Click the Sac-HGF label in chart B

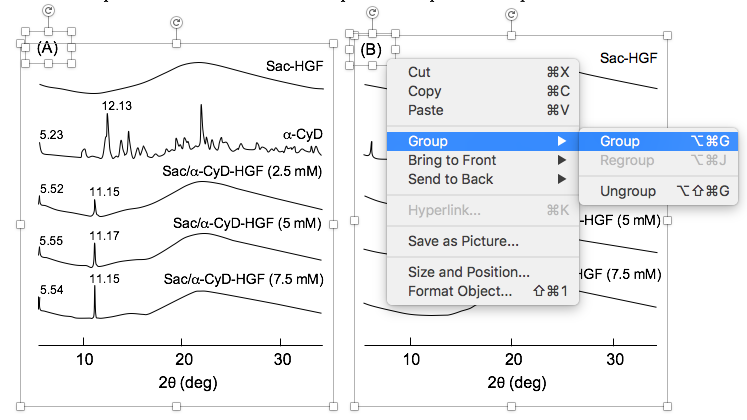coord(628,58)
